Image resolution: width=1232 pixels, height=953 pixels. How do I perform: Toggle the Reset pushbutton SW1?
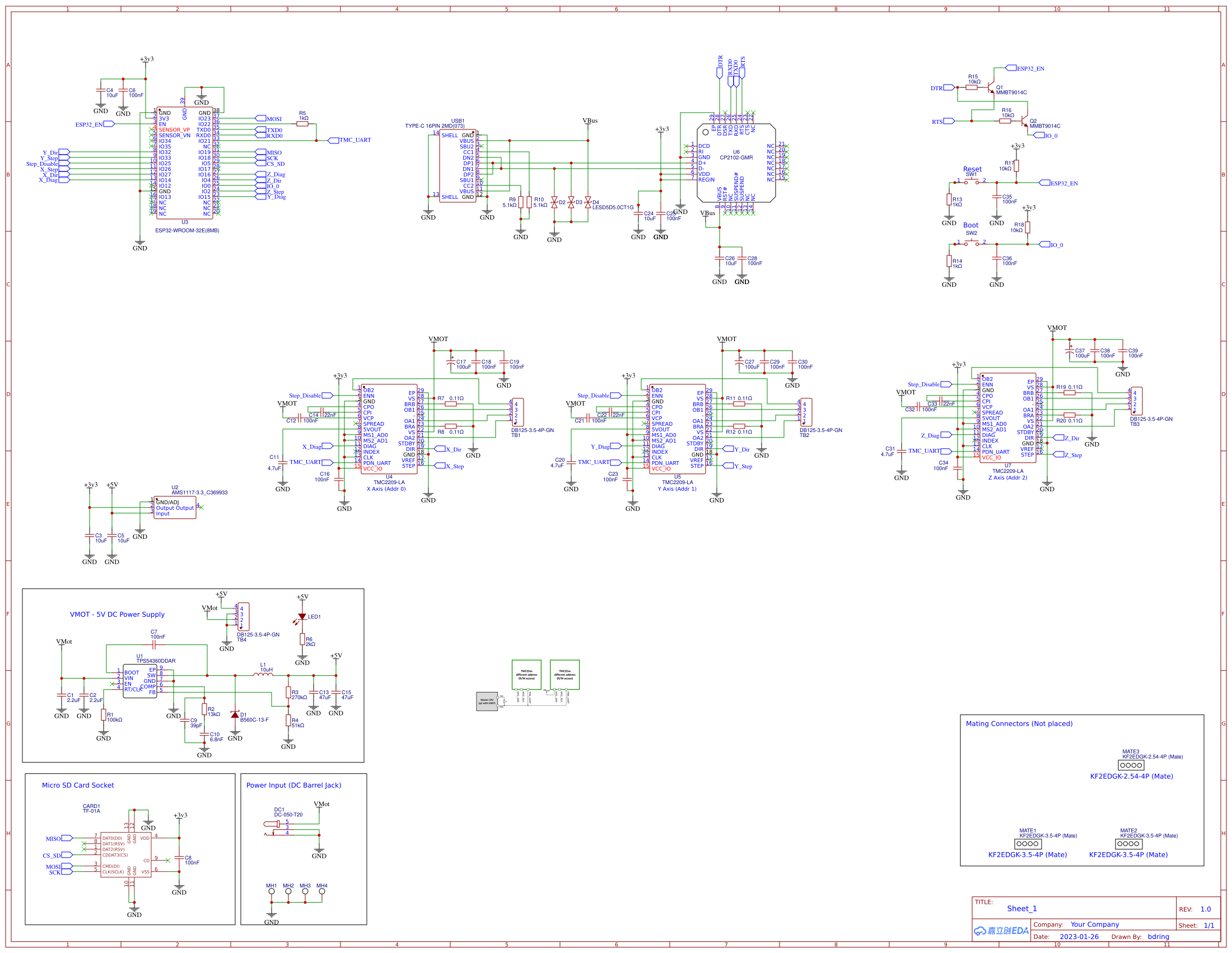coord(972,181)
